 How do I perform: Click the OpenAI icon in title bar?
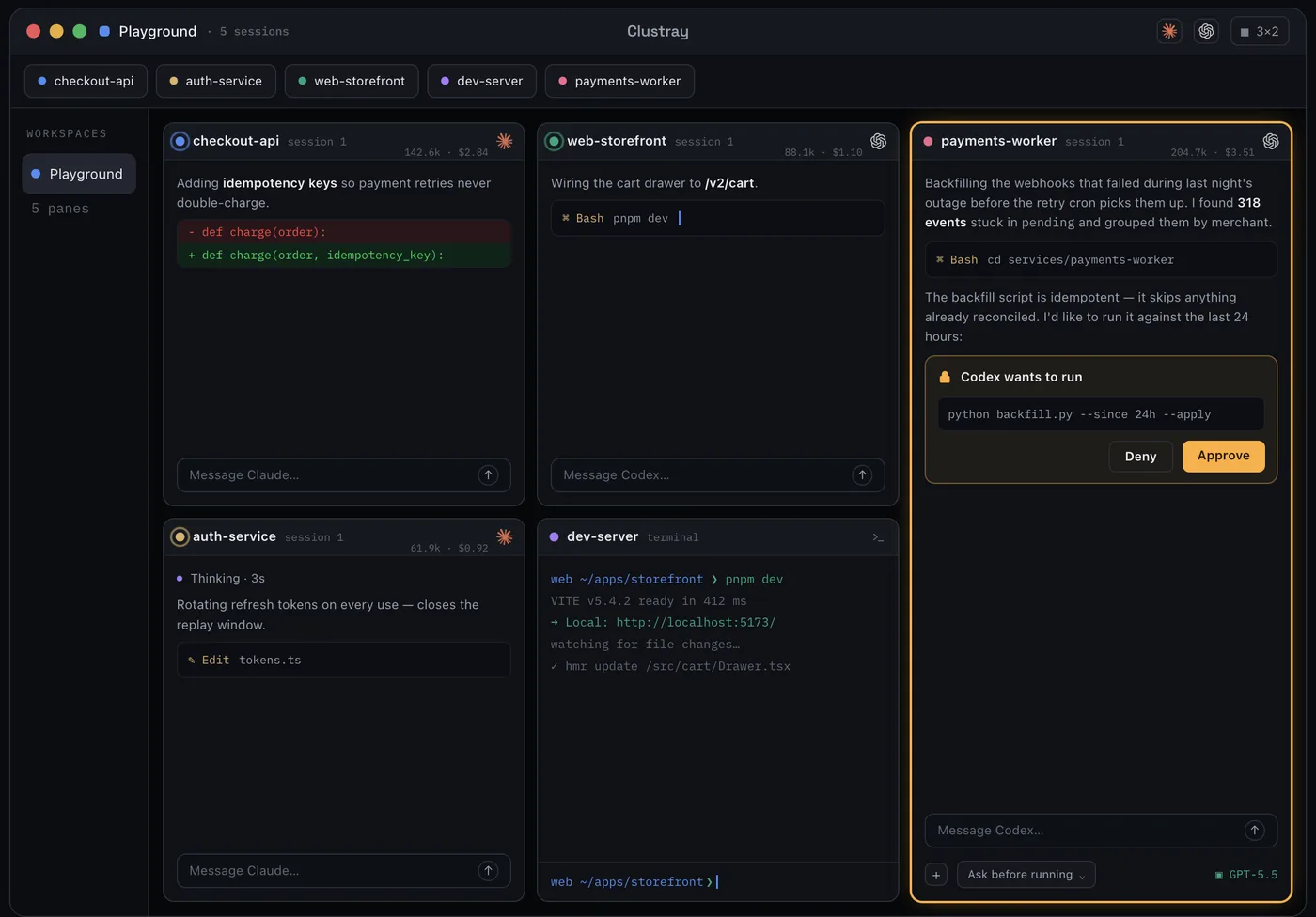click(1206, 31)
